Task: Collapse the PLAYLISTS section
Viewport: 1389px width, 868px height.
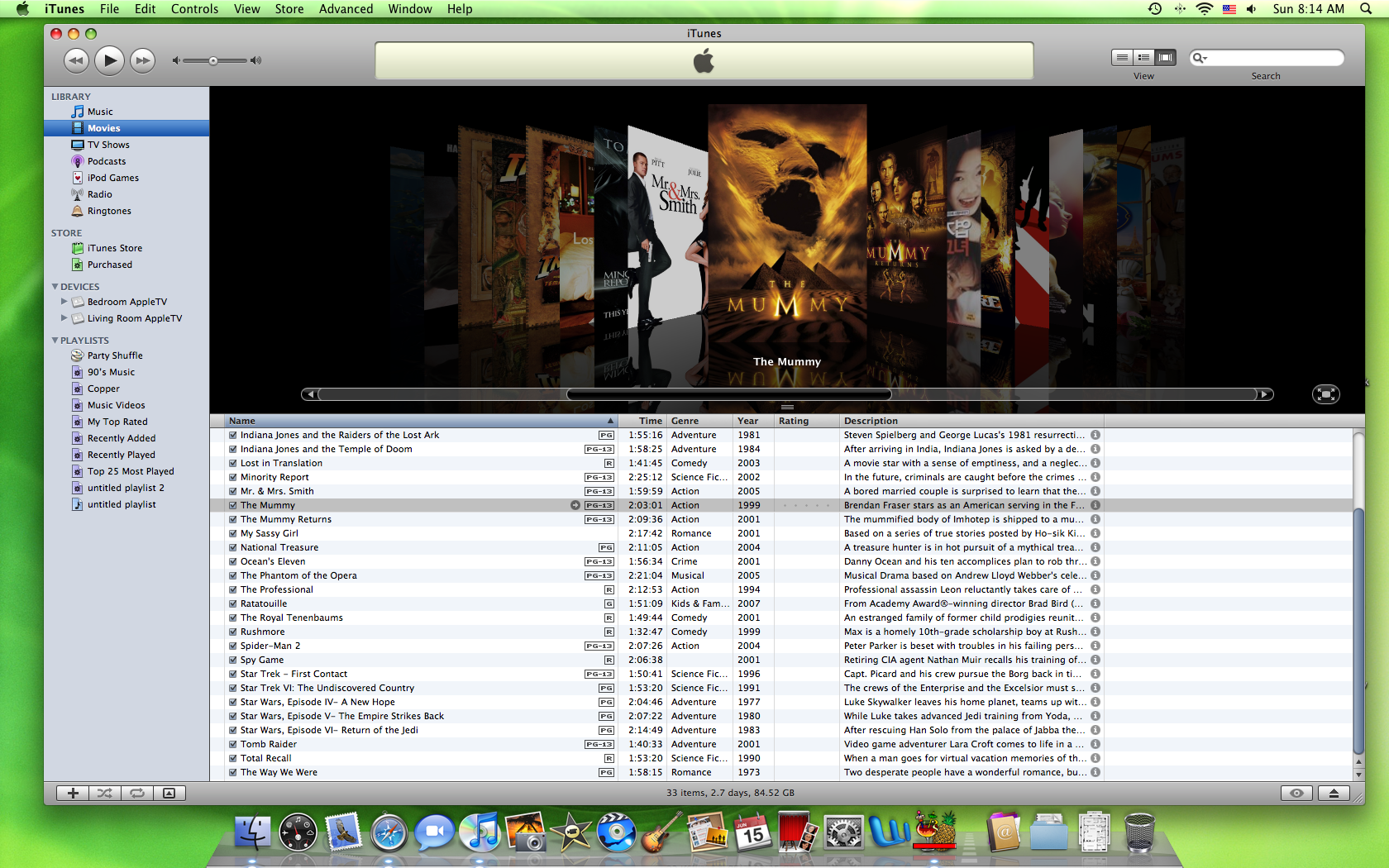Action: (55, 341)
